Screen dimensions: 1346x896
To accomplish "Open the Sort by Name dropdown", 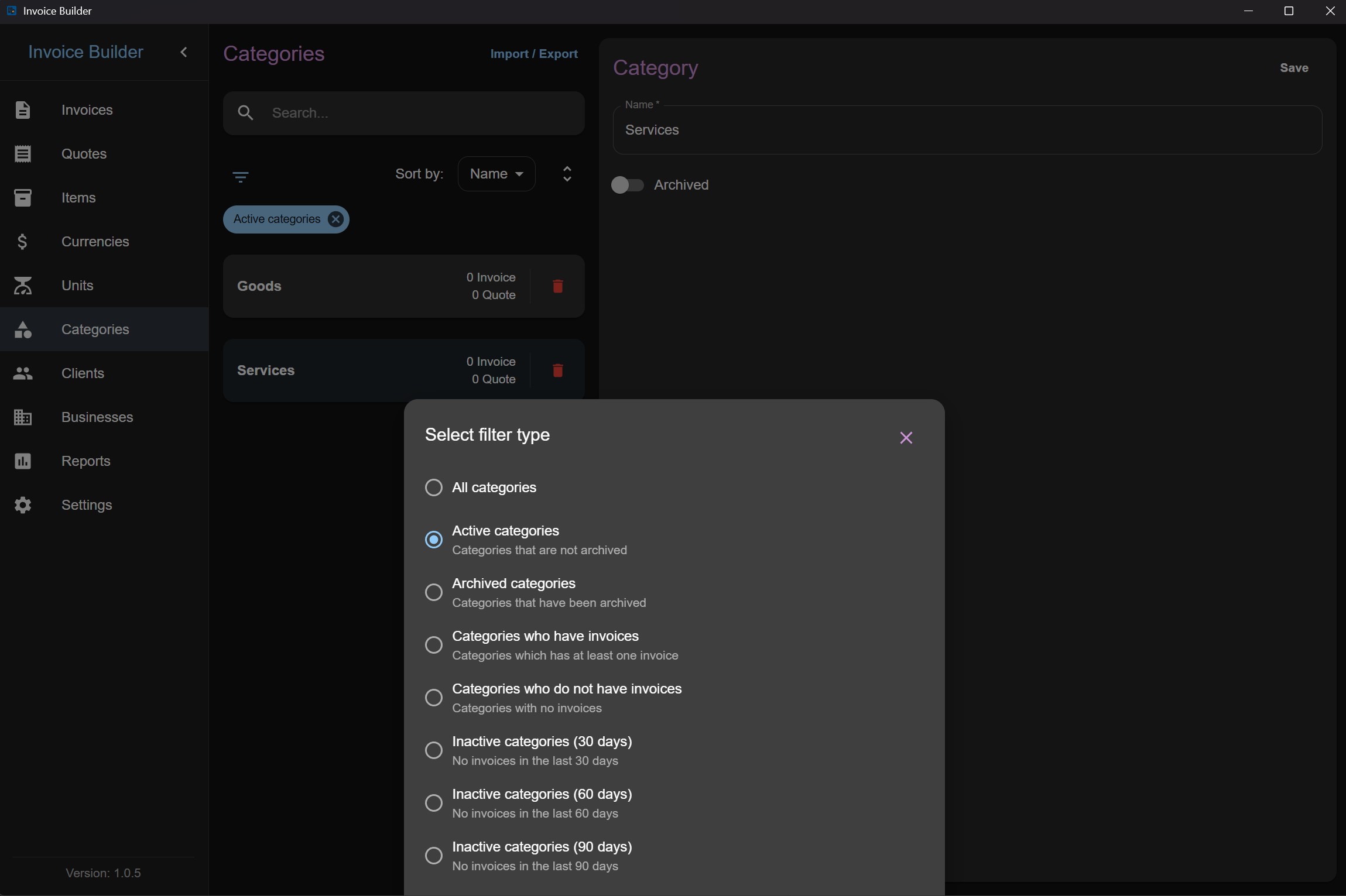I will pyautogui.click(x=496, y=174).
